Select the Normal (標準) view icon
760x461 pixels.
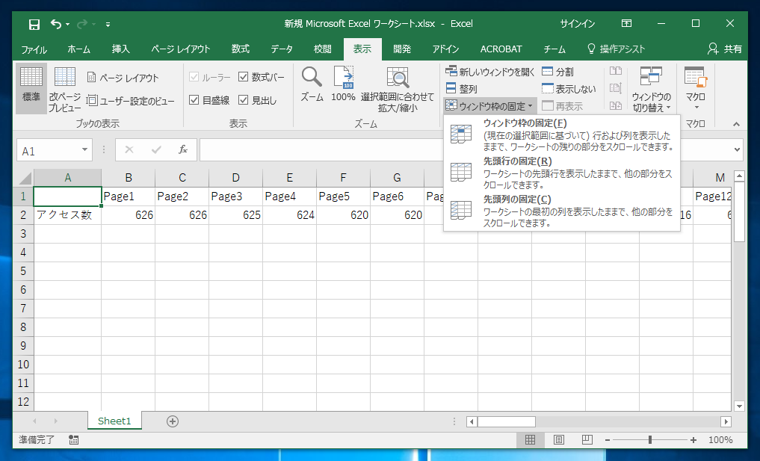[x=31, y=88]
